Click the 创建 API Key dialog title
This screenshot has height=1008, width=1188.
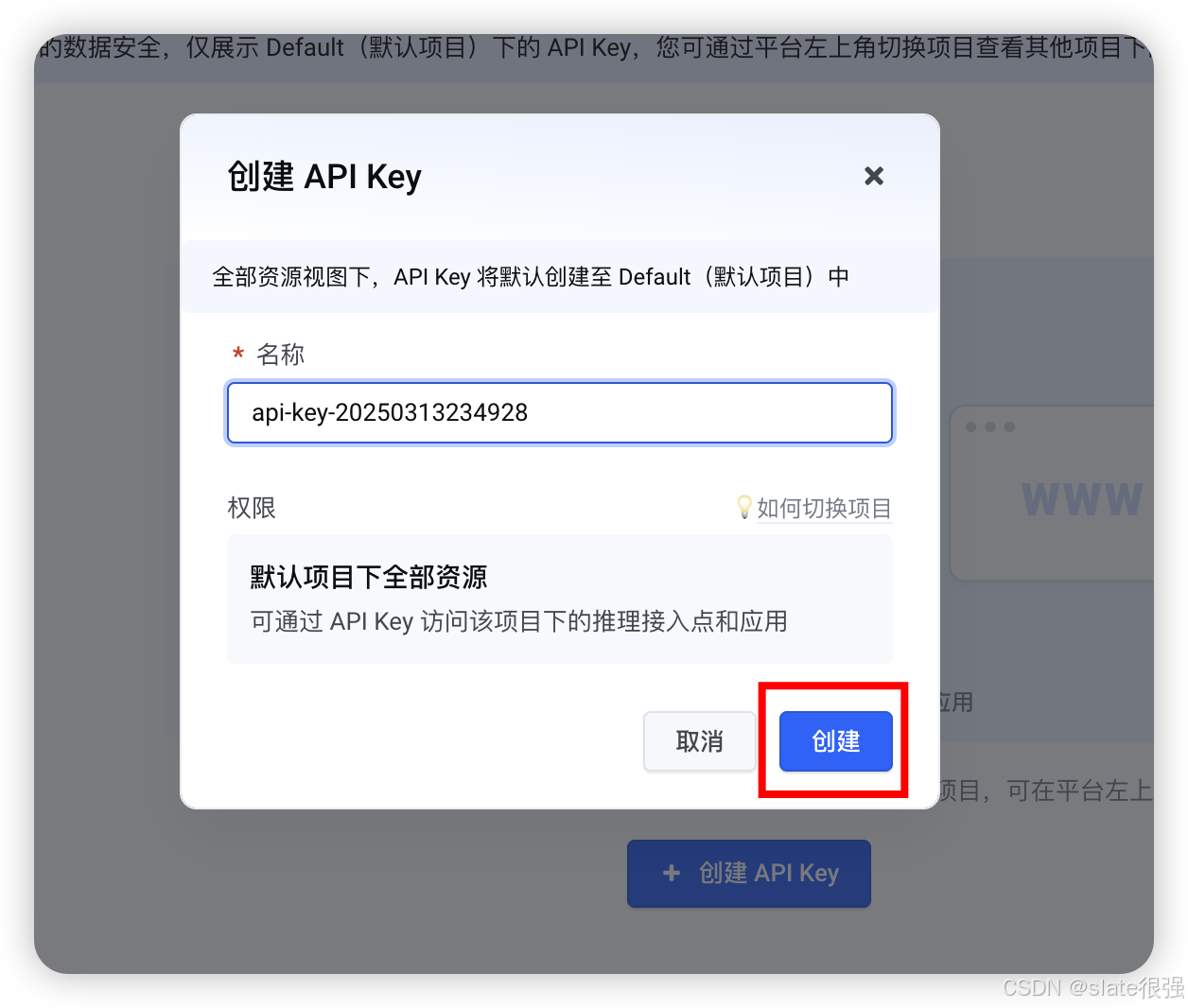point(324,177)
